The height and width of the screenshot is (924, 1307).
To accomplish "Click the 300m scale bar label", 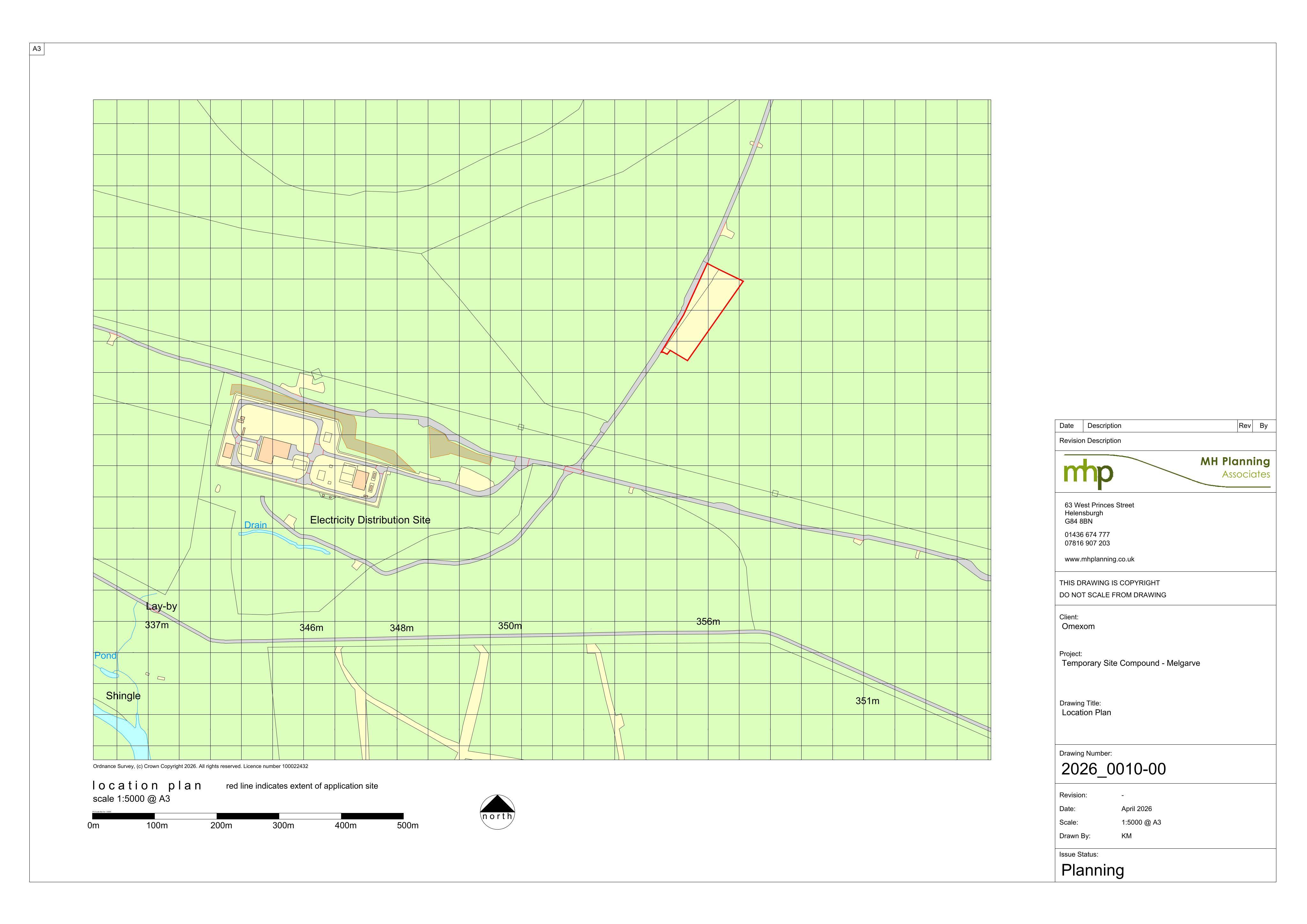I will coord(283,825).
